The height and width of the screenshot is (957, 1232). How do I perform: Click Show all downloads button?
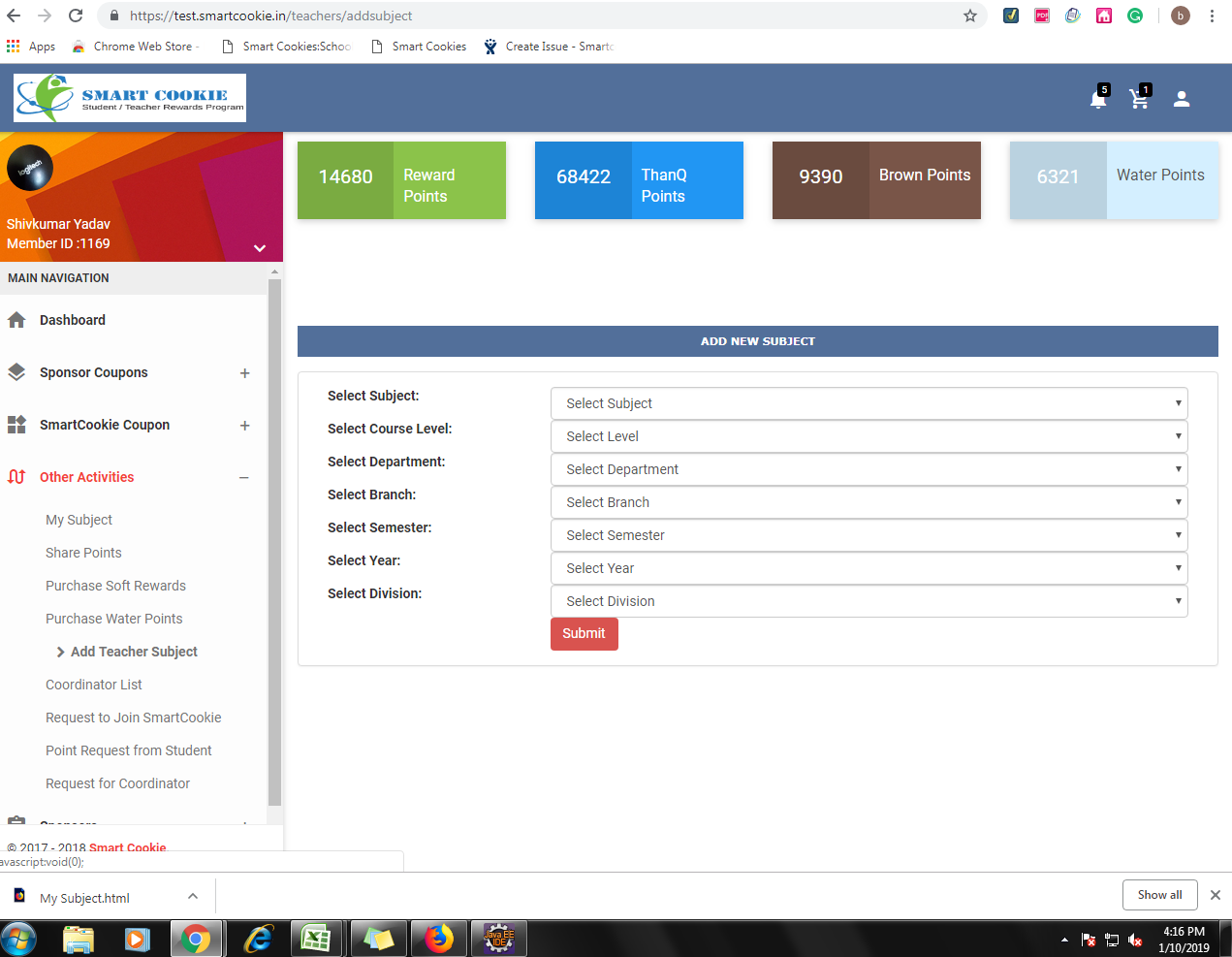[1159, 895]
